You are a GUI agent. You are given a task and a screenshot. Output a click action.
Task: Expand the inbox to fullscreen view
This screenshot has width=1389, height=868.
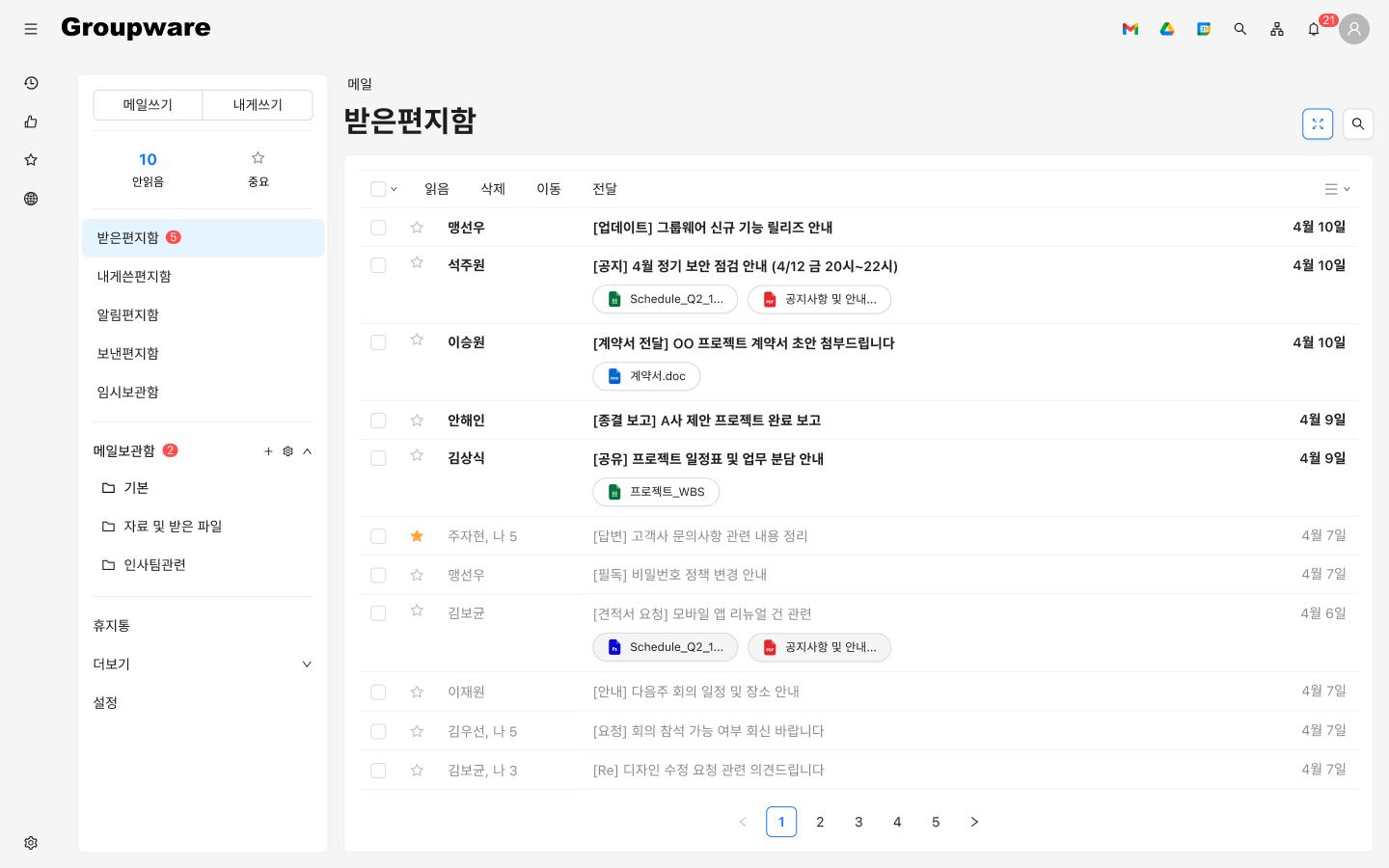click(x=1318, y=123)
